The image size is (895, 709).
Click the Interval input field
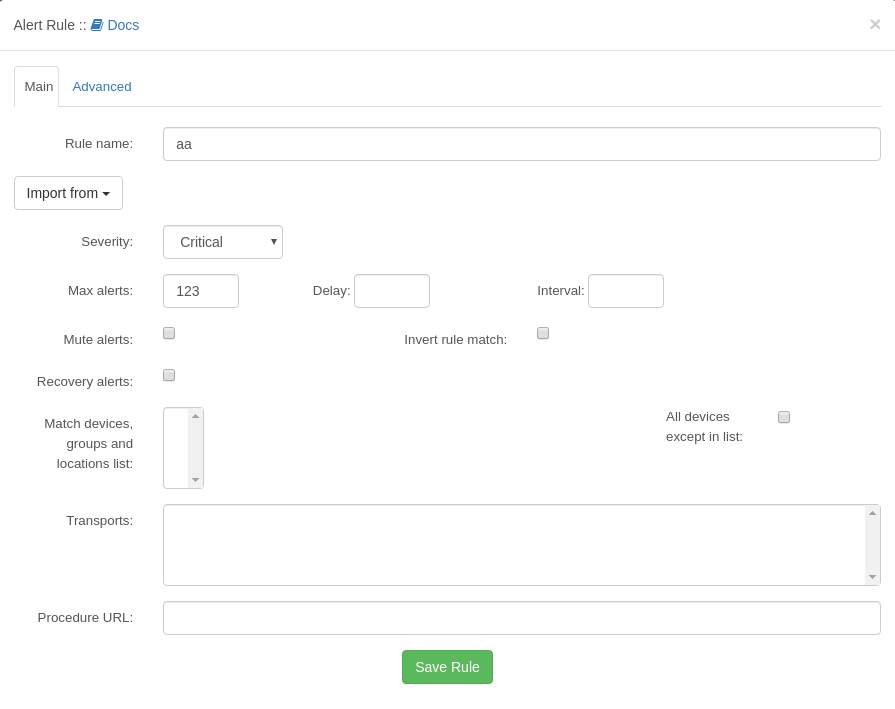tap(626, 291)
